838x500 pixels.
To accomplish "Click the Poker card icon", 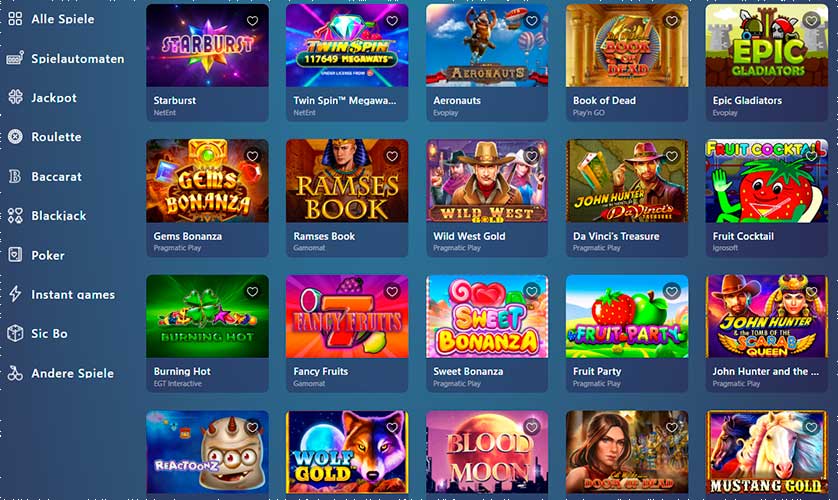I will point(15,255).
